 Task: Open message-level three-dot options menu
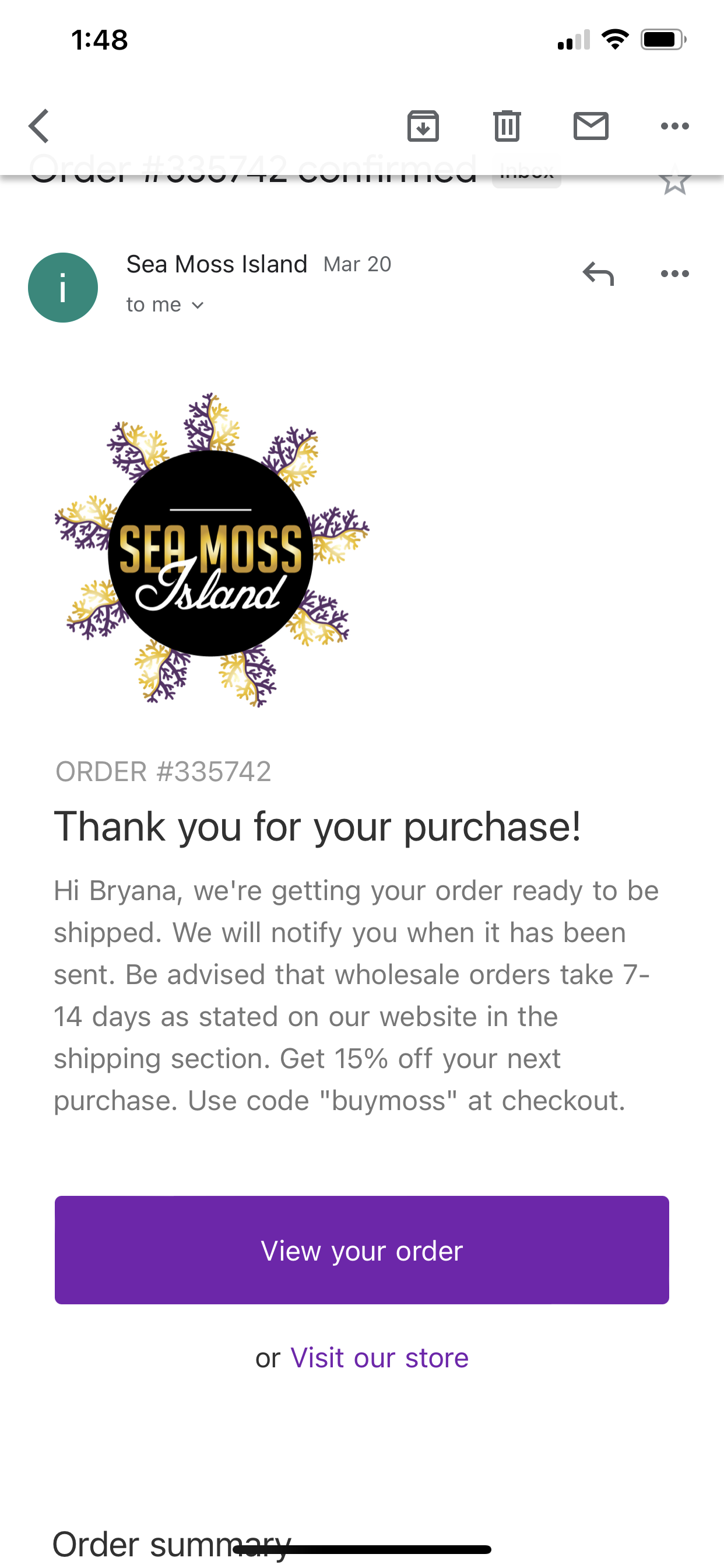(x=674, y=274)
